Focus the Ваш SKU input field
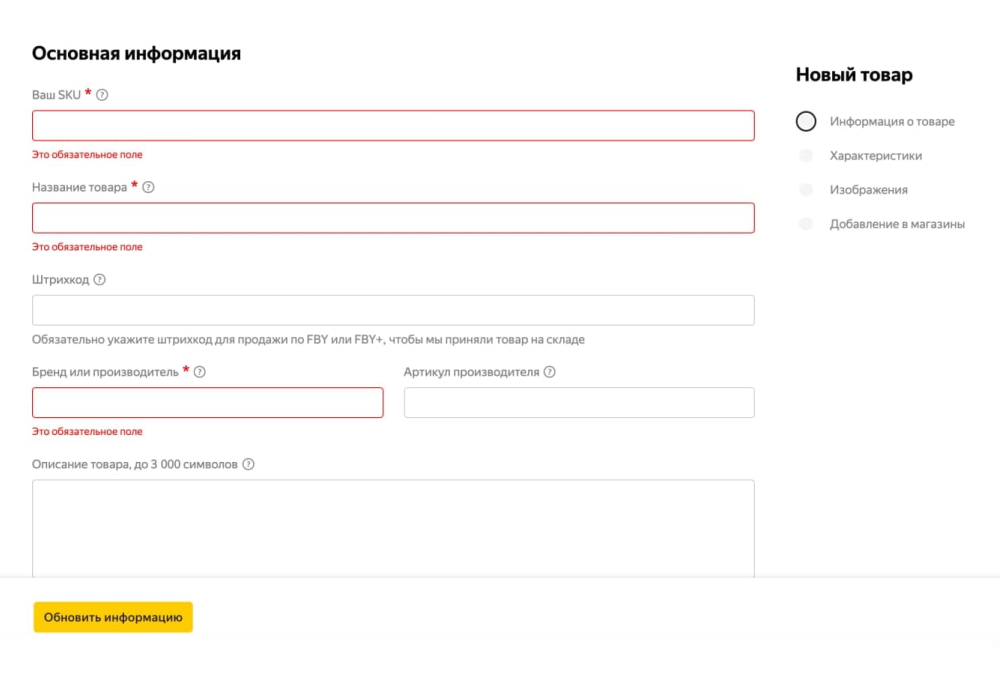This screenshot has width=1000, height=682. pos(393,126)
